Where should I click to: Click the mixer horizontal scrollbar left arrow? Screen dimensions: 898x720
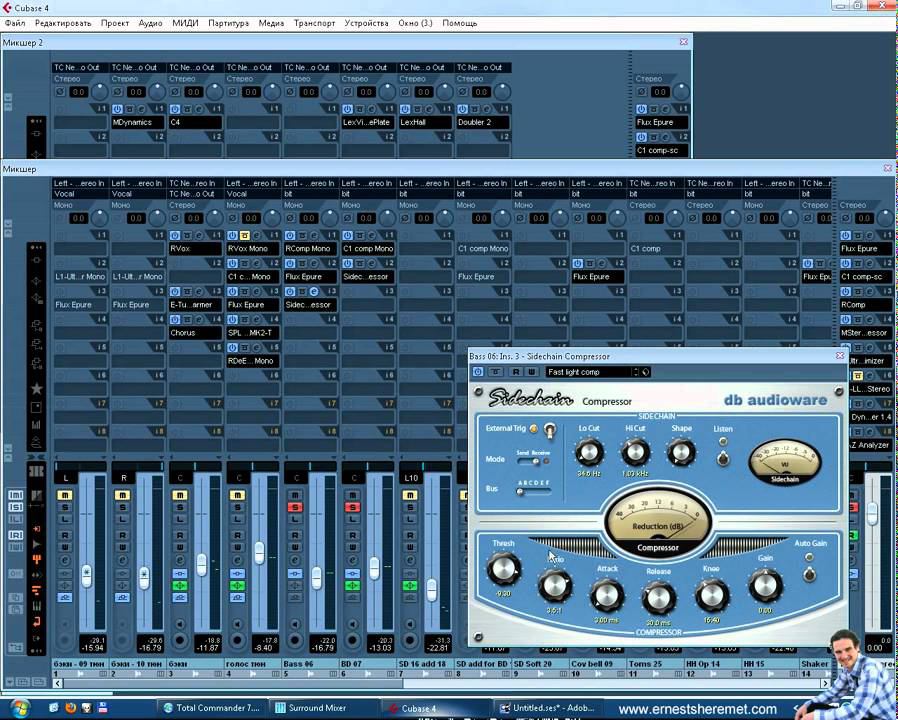point(58,683)
